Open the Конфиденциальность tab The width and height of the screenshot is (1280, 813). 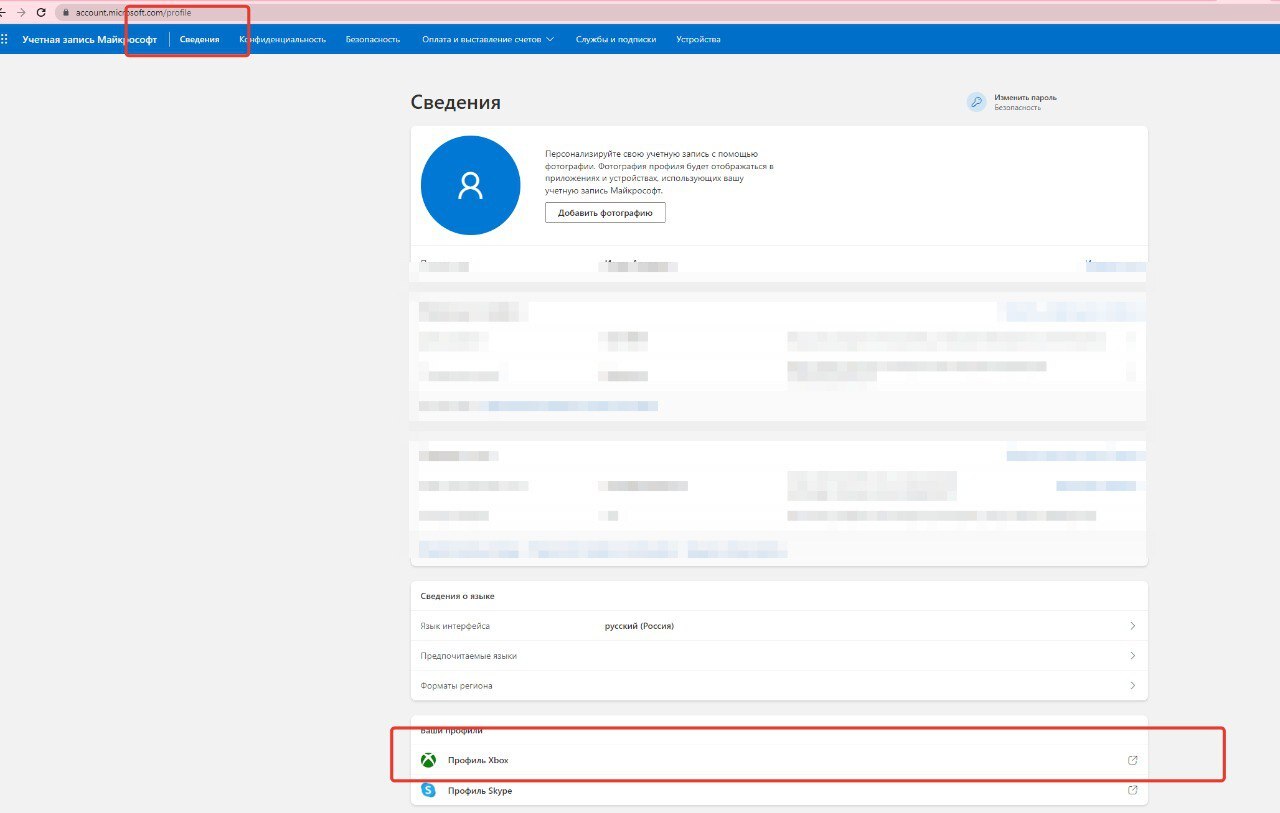point(283,39)
